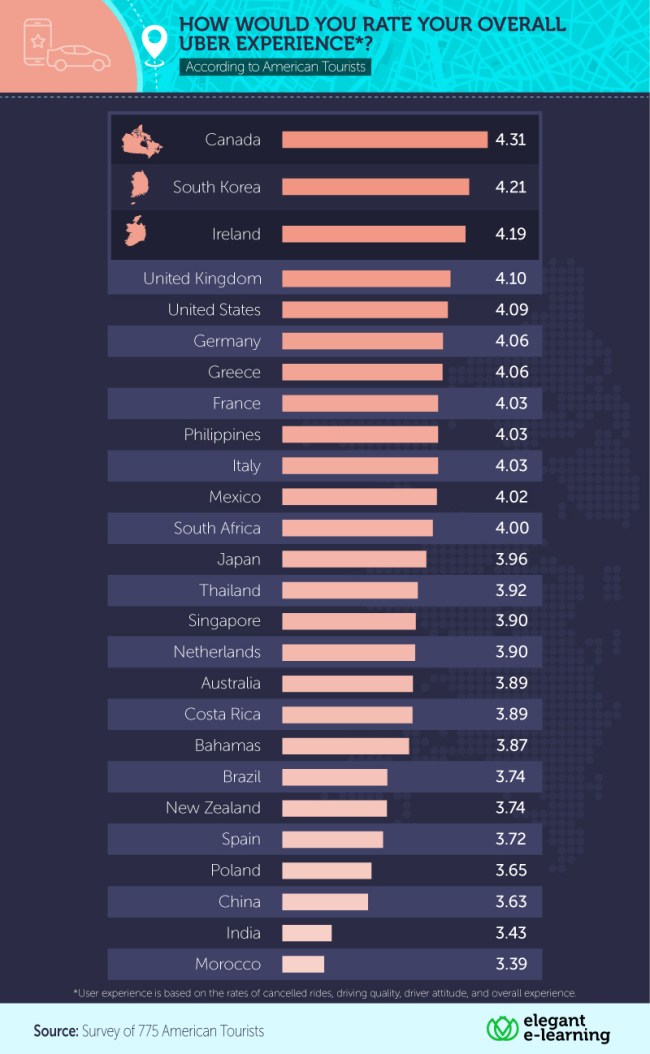Click the South Korea map icon

pos(140,188)
